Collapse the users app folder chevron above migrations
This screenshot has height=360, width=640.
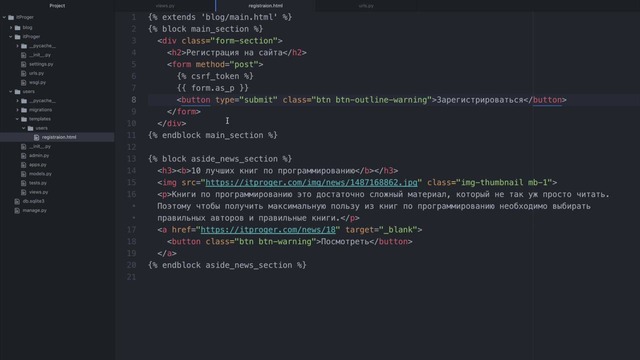point(11,91)
